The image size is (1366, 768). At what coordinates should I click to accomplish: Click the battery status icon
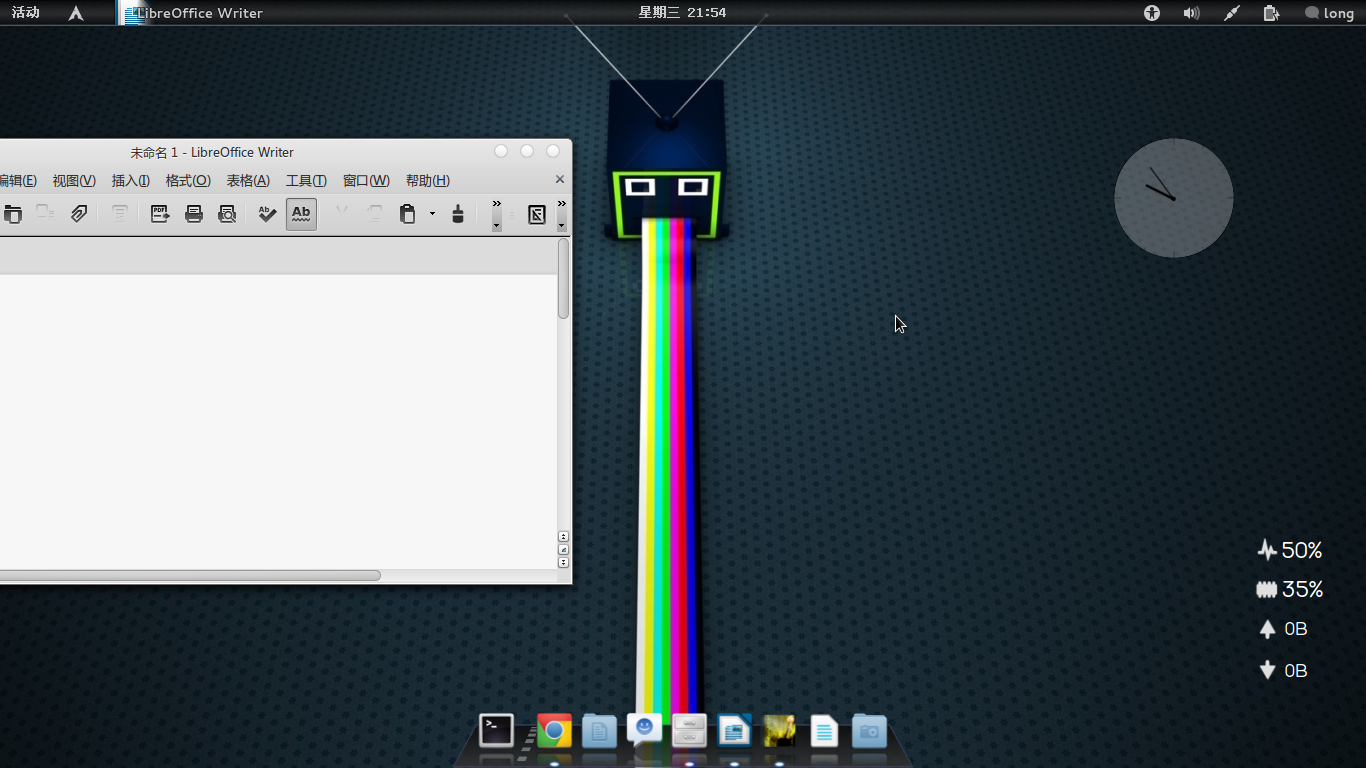click(1271, 13)
